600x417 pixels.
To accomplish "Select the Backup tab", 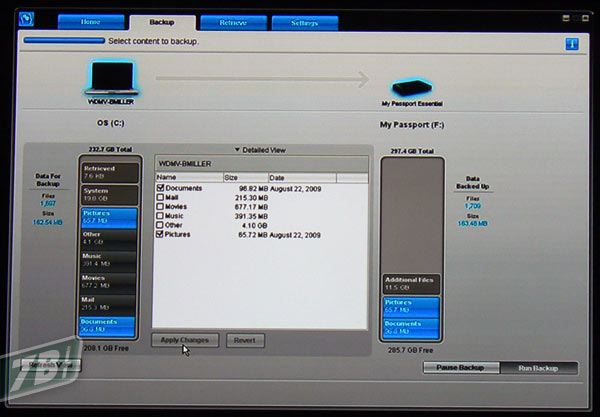I will [x=162, y=23].
